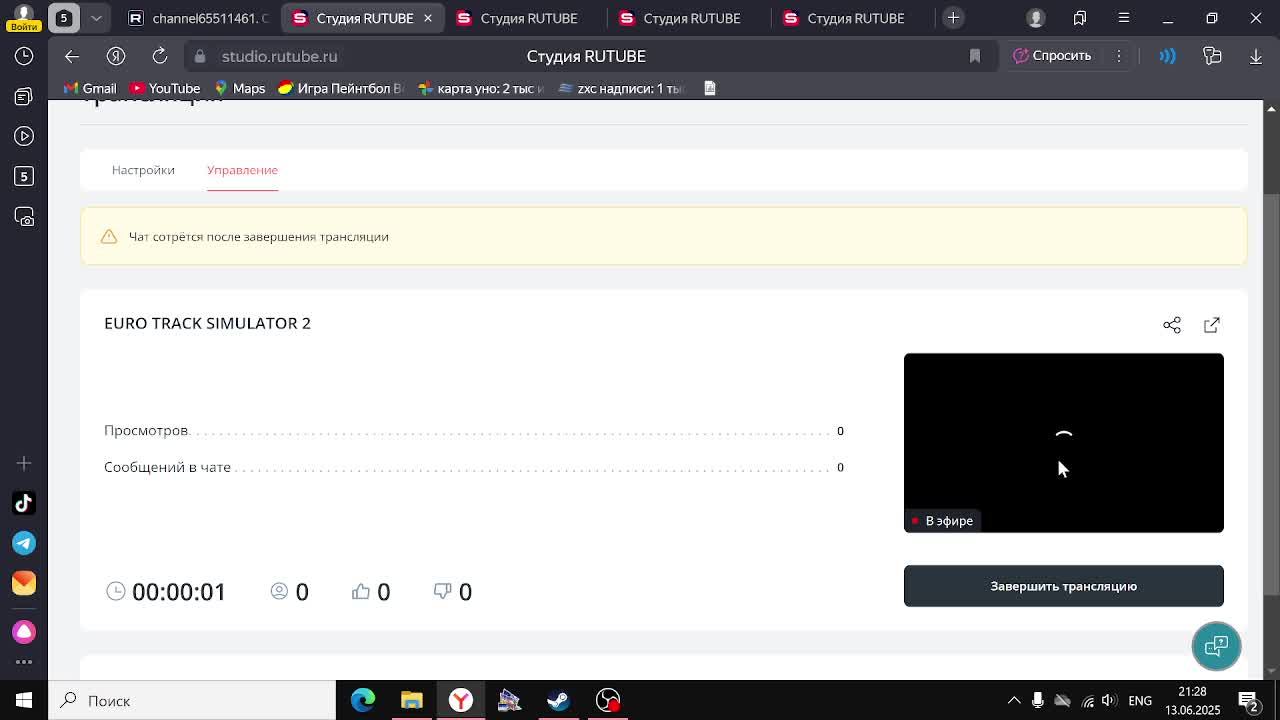Close the active Студия RUTUBE tab

click(428, 18)
